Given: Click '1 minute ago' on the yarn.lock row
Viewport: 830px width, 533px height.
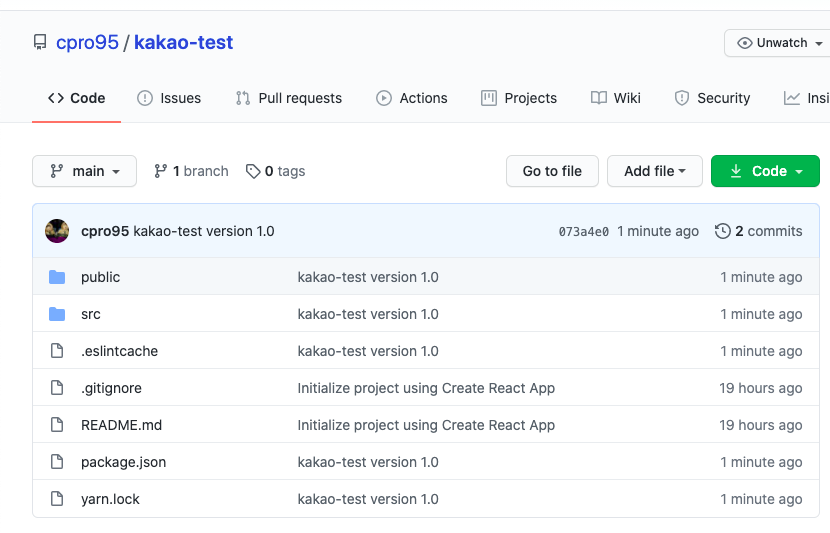Looking at the screenshot, I should pos(761,499).
